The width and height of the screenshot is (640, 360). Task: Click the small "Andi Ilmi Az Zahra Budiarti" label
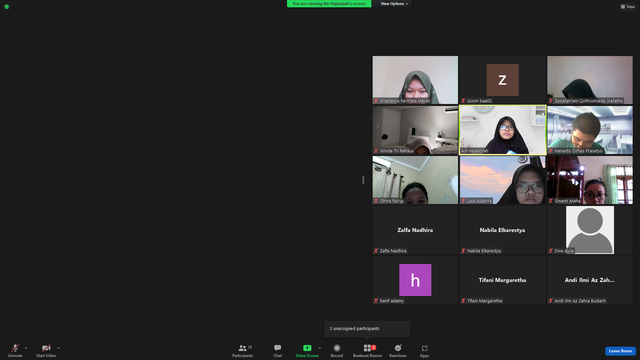(580, 301)
